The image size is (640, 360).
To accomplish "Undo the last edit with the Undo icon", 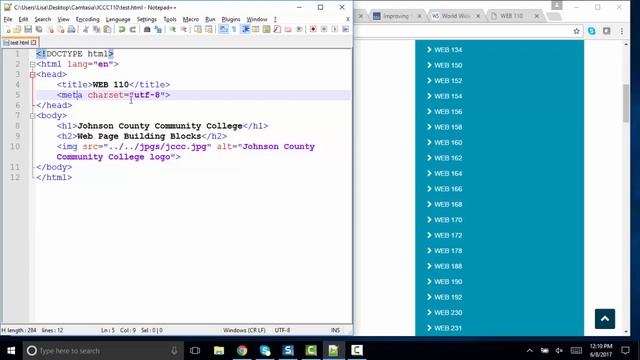I will pyautogui.click(x=122, y=29).
